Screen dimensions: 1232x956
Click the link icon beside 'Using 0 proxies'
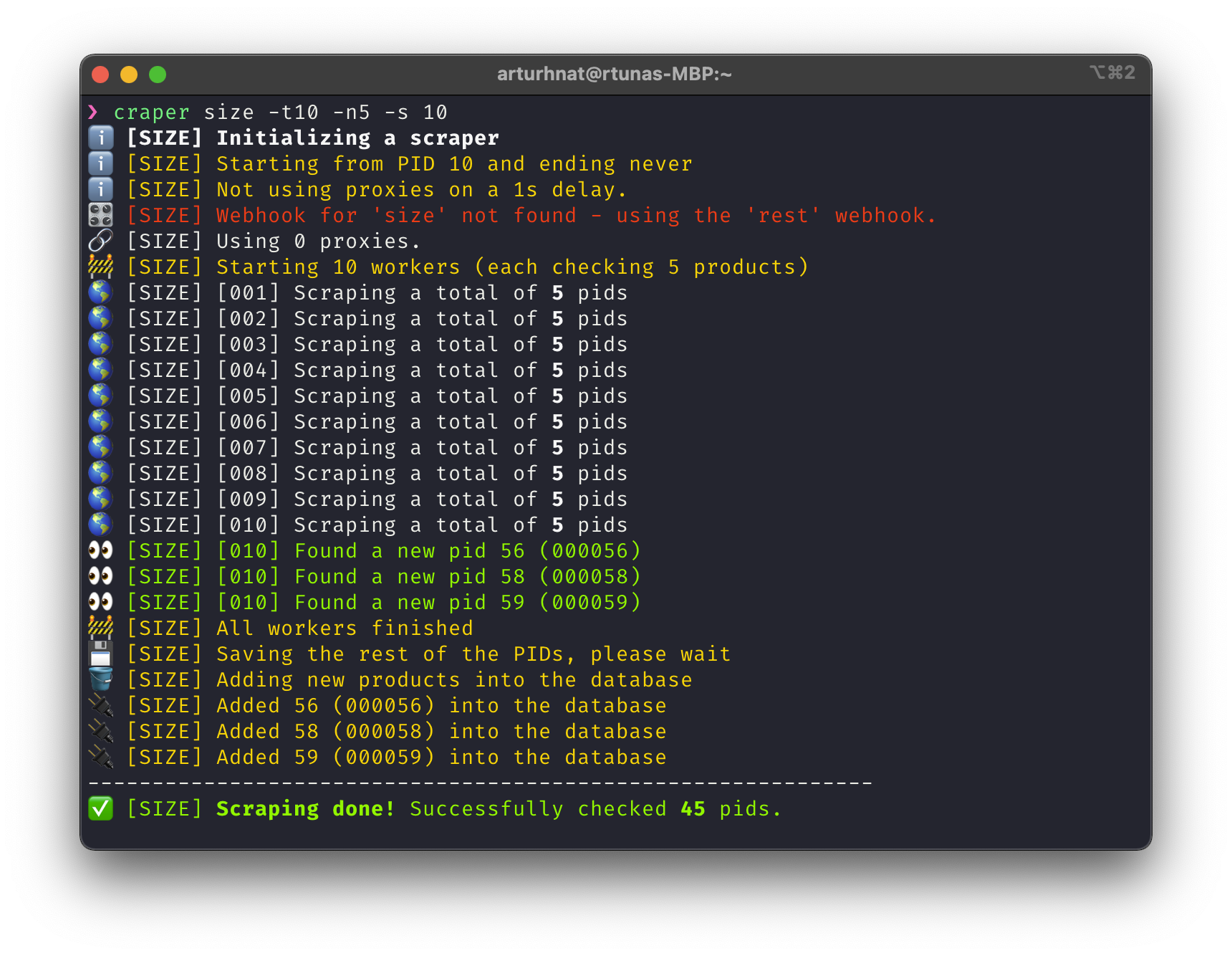100,241
